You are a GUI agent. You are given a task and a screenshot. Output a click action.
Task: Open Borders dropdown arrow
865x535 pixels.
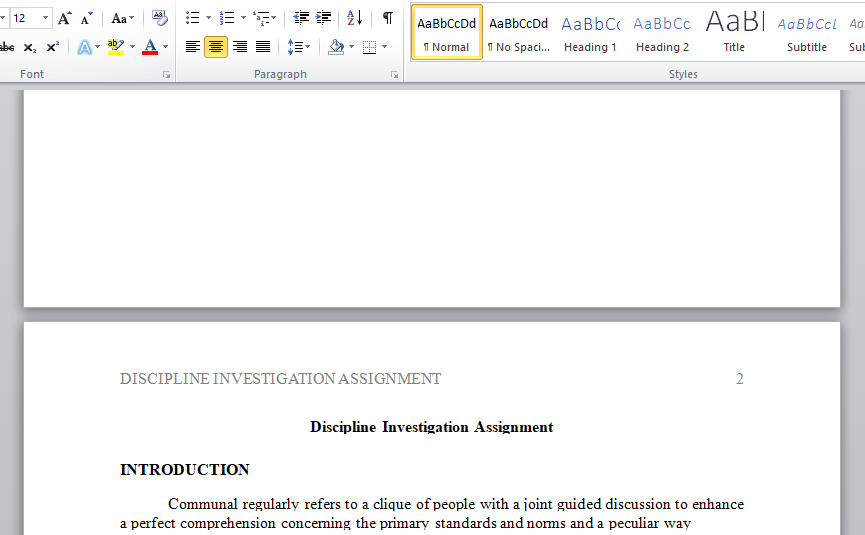pos(385,47)
